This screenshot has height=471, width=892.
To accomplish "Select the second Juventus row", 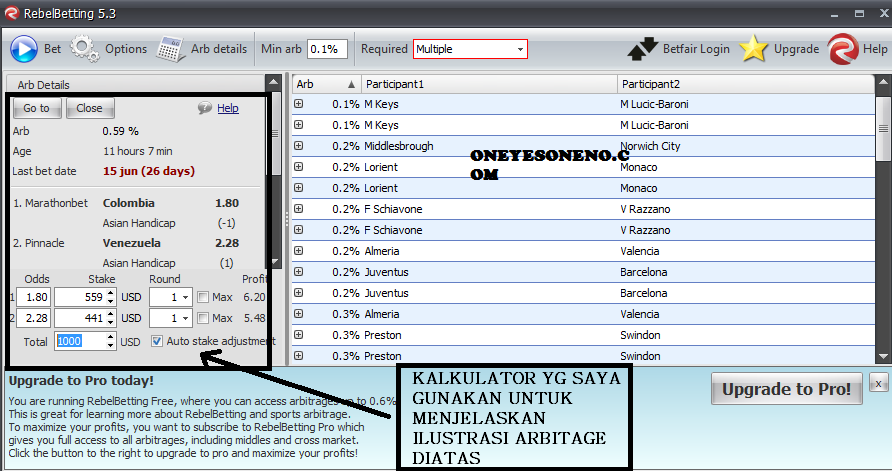I will tap(583, 293).
